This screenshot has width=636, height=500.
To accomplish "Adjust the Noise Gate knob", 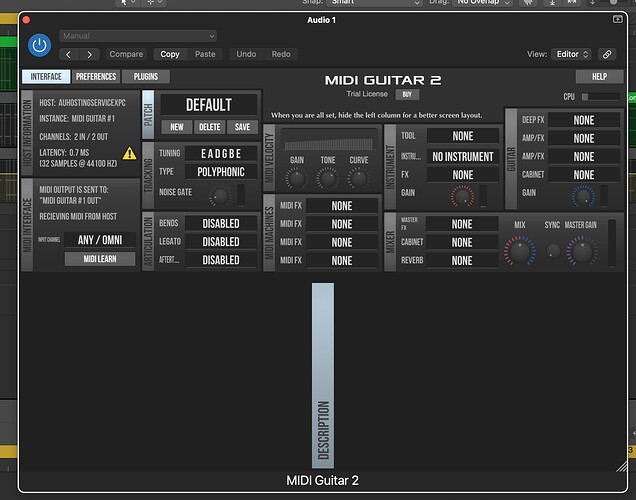I will (x=220, y=197).
